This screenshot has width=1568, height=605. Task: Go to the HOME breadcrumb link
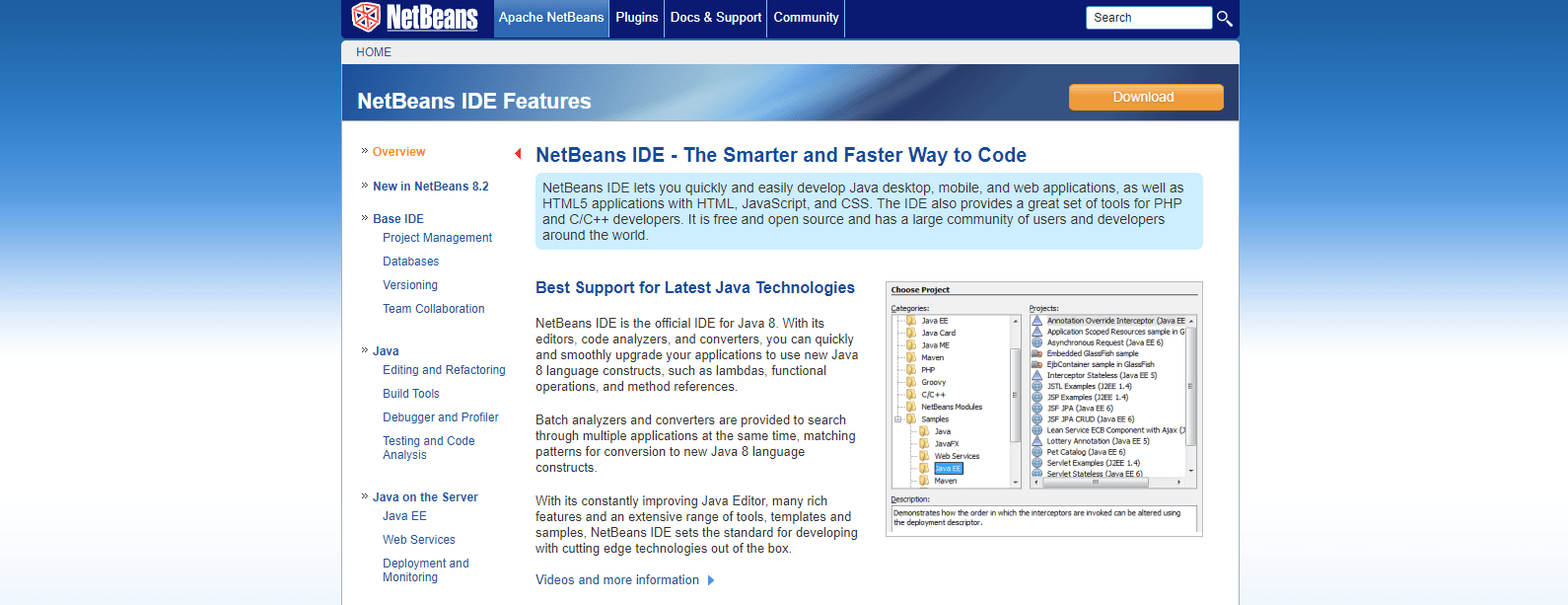coord(374,52)
